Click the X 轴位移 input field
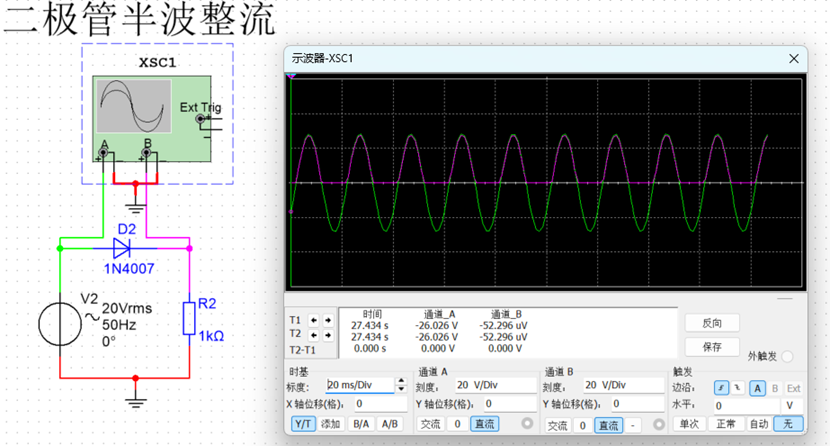The height and width of the screenshot is (446, 830). pyautogui.click(x=381, y=404)
